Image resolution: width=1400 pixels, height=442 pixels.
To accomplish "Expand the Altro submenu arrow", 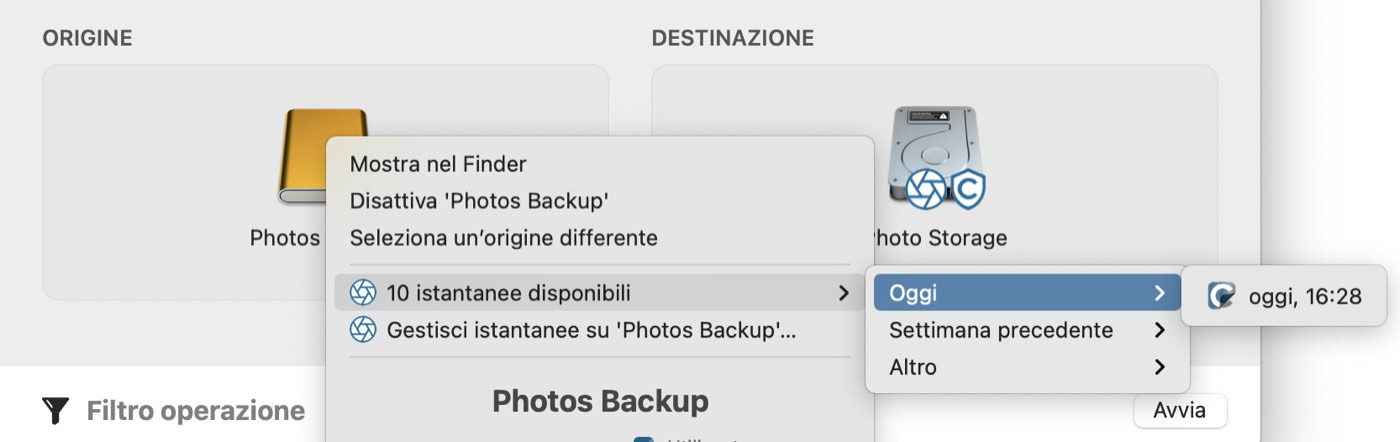I will pos(1159,367).
